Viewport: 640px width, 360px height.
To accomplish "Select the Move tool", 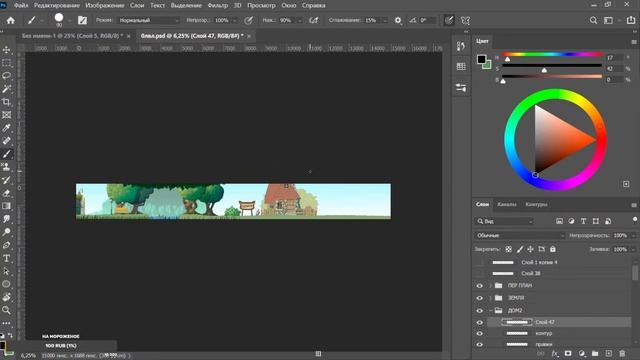I will pyautogui.click(x=7, y=50).
